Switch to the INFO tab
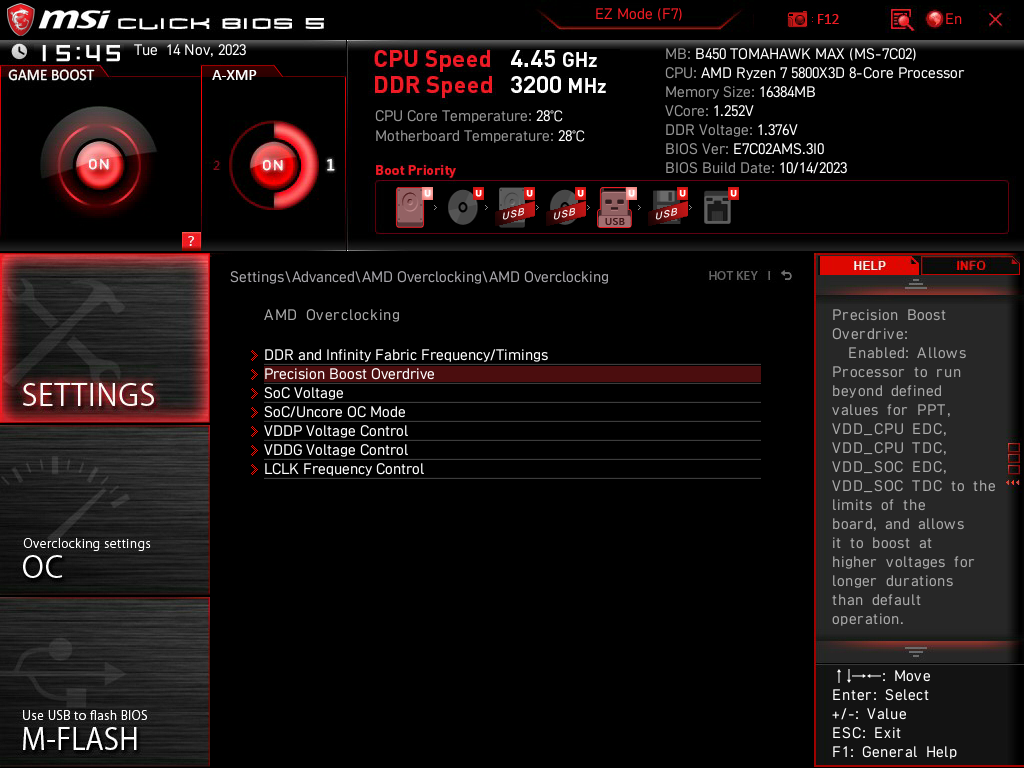Image resolution: width=1024 pixels, height=768 pixels. (970, 265)
